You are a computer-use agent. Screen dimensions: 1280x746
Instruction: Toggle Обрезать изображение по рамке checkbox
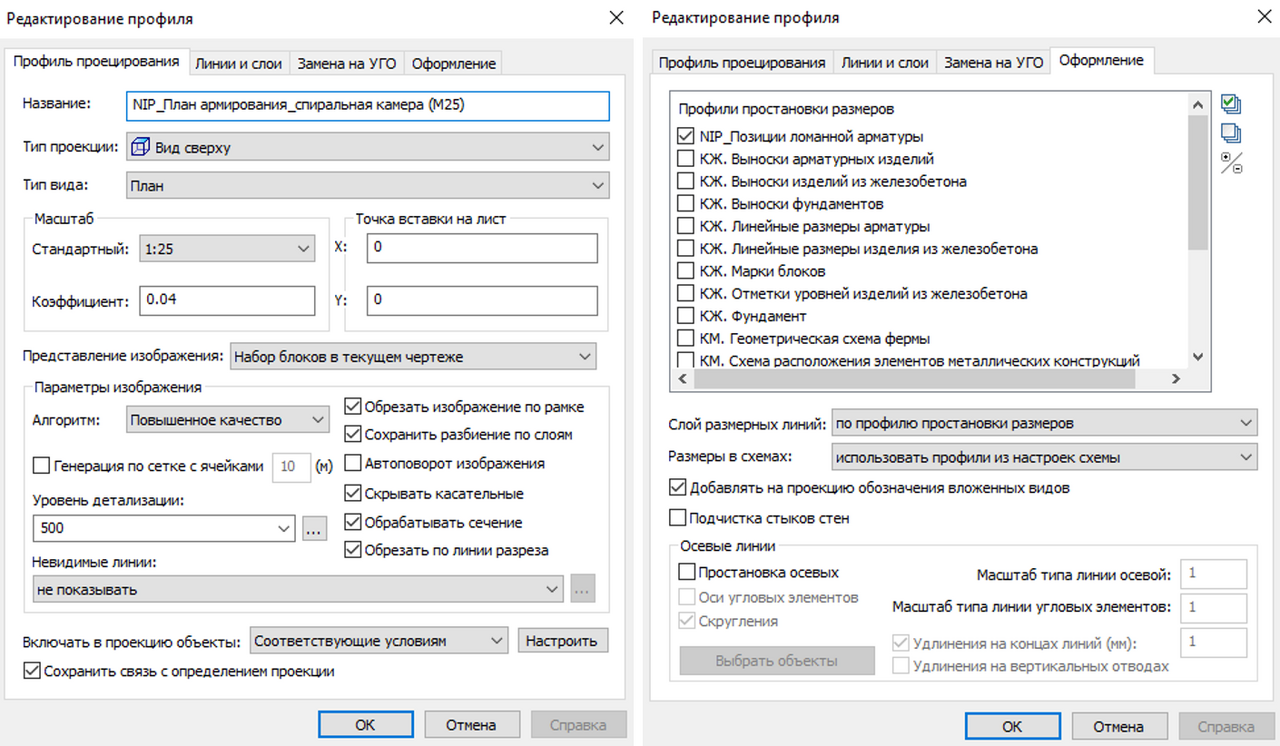coord(352,407)
